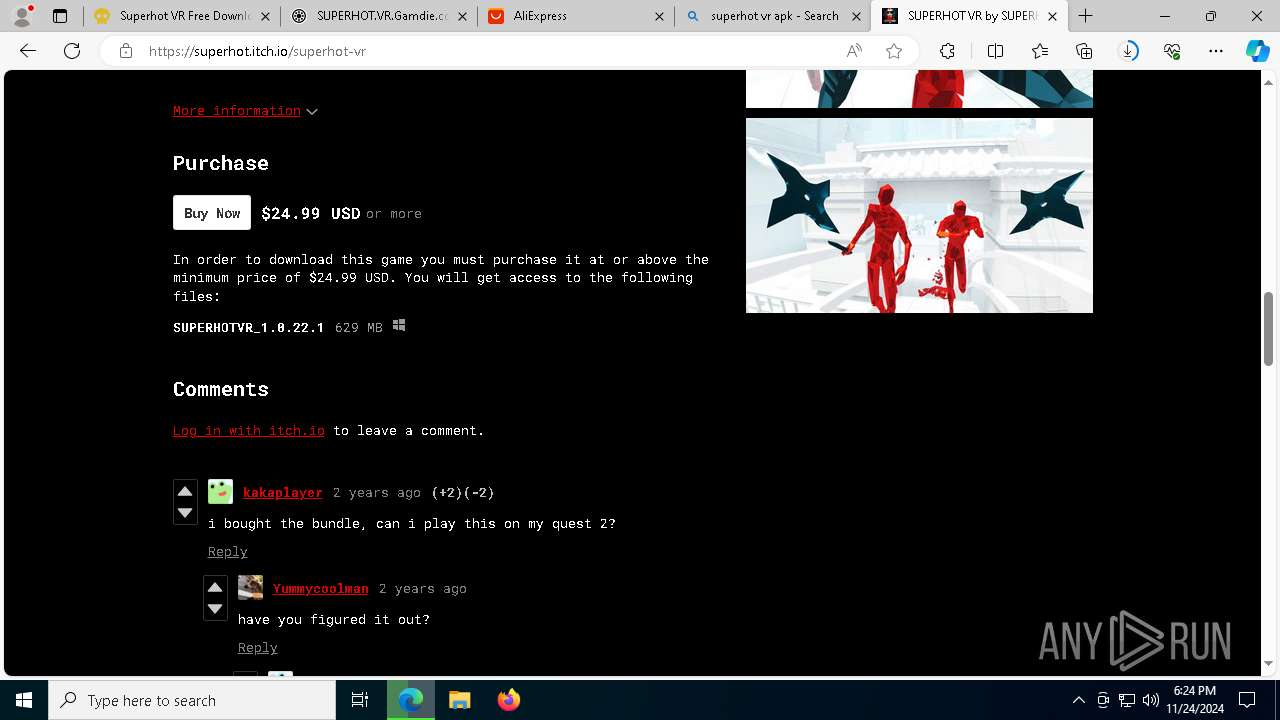1280x720 pixels.
Task: Open the network icon in tray
Action: click(x=1127, y=700)
